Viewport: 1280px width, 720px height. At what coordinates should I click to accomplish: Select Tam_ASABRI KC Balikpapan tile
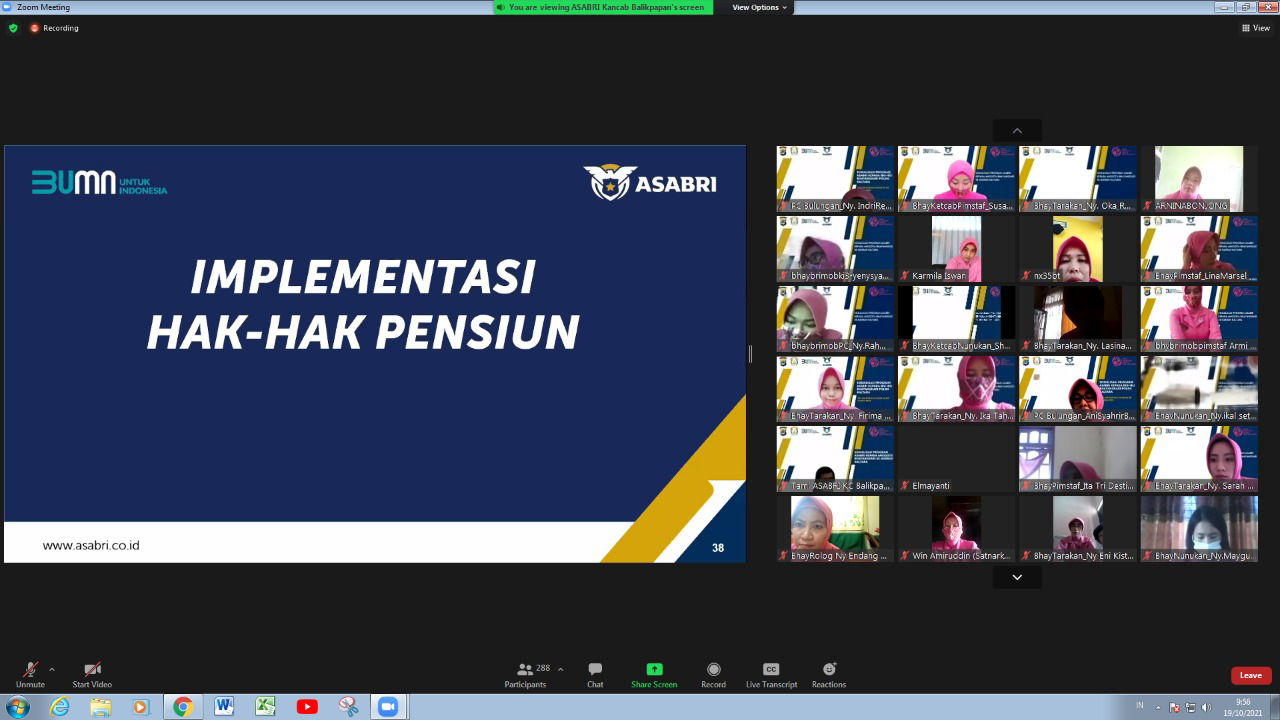[835, 459]
